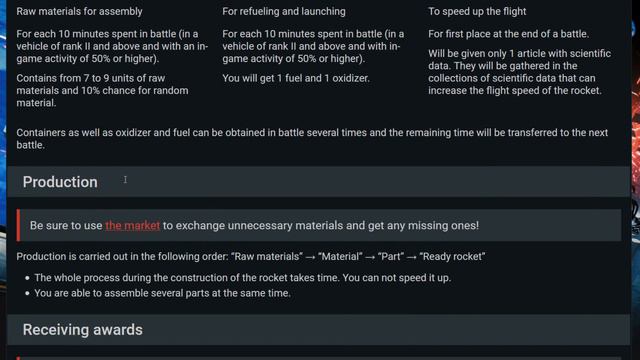Image resolution: width=640 pixels, height=360 pixels.
Task: Click the 10 minutes in battle text under refueling
Action: coord(313,46)
